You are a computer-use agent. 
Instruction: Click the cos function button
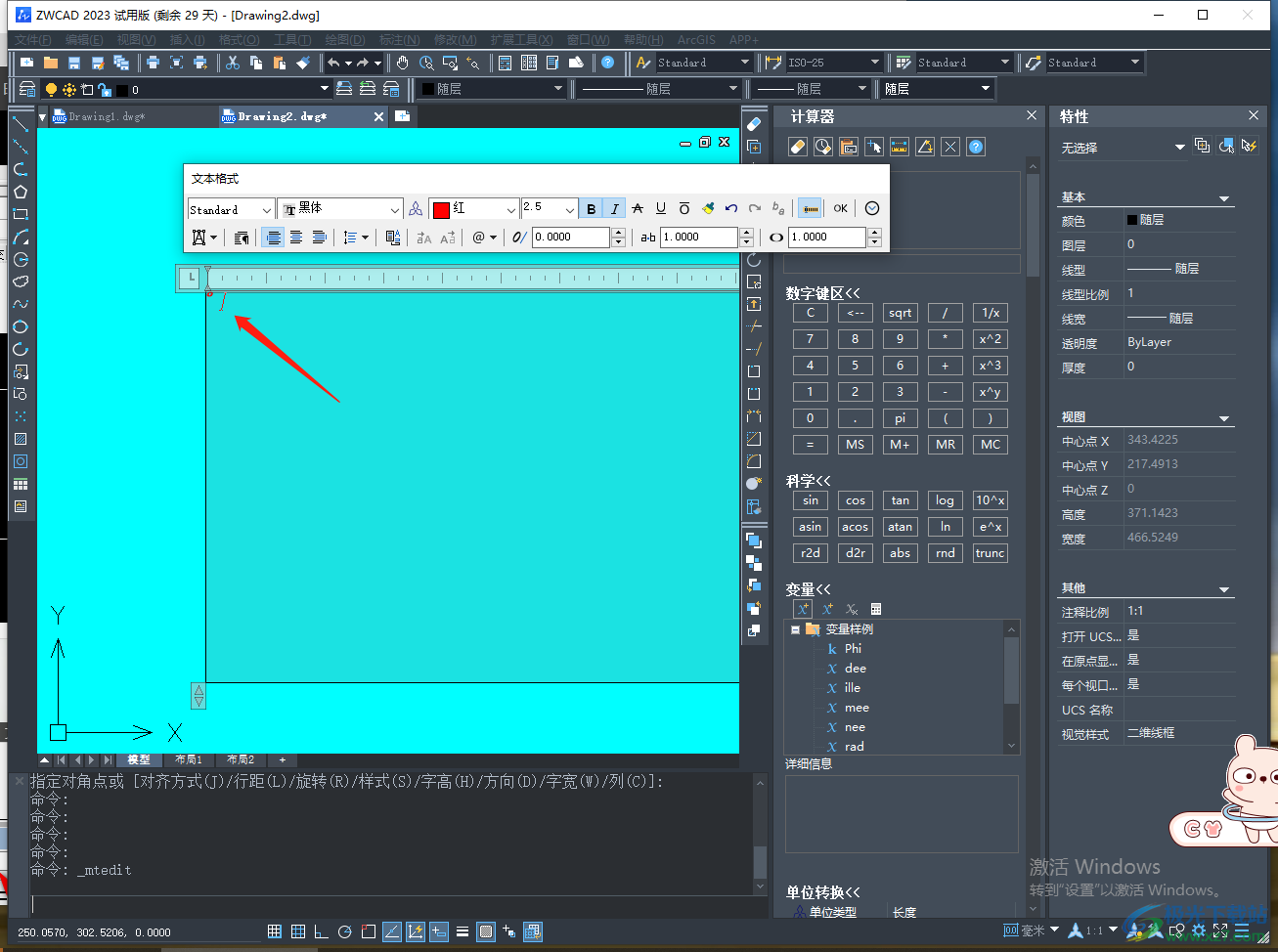[855, 500]
